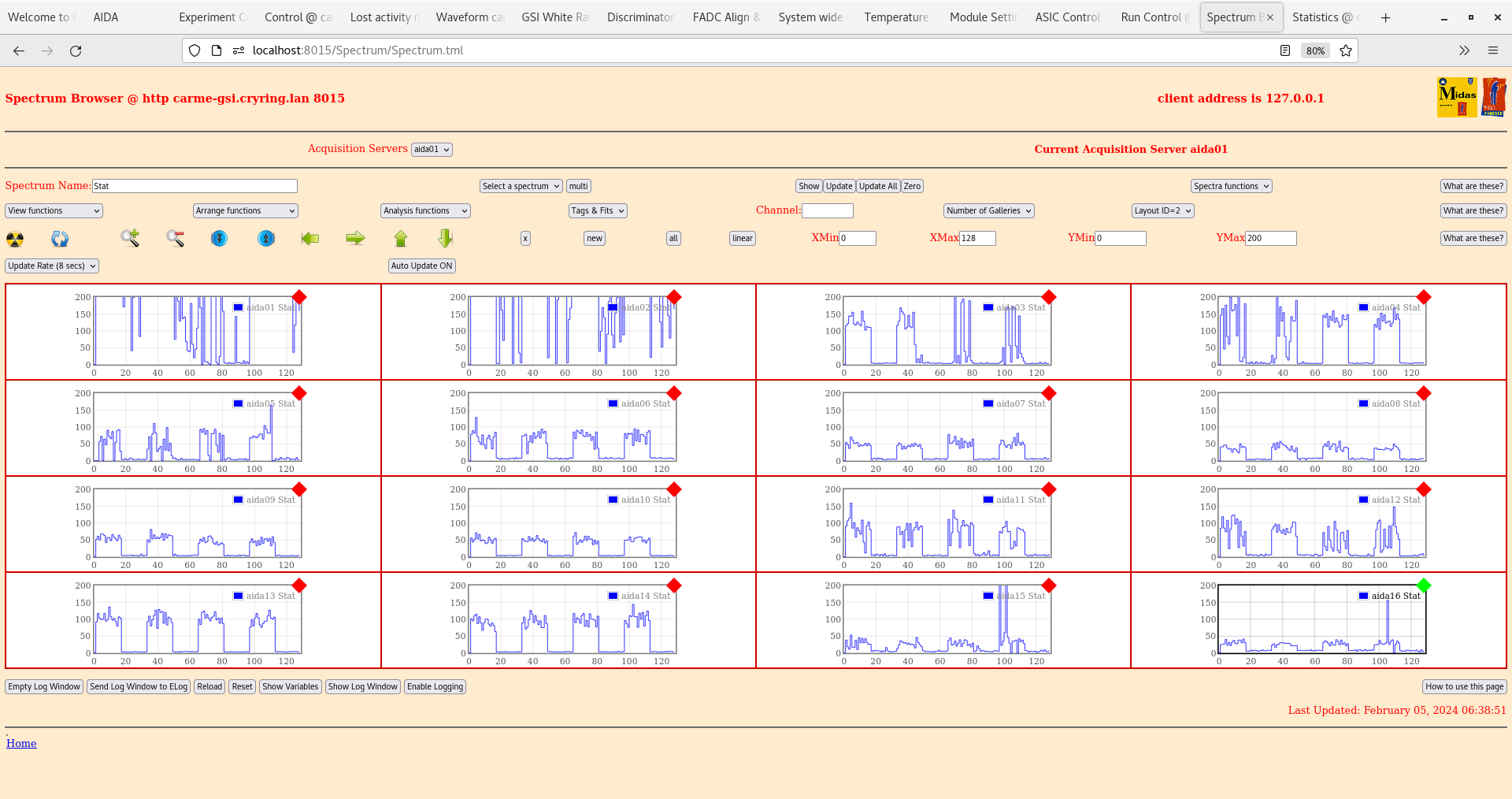Click the zoom out magnifier icon
This screenshot has height=799, width=1512.
pyautogui.click(x=175, y=238)
